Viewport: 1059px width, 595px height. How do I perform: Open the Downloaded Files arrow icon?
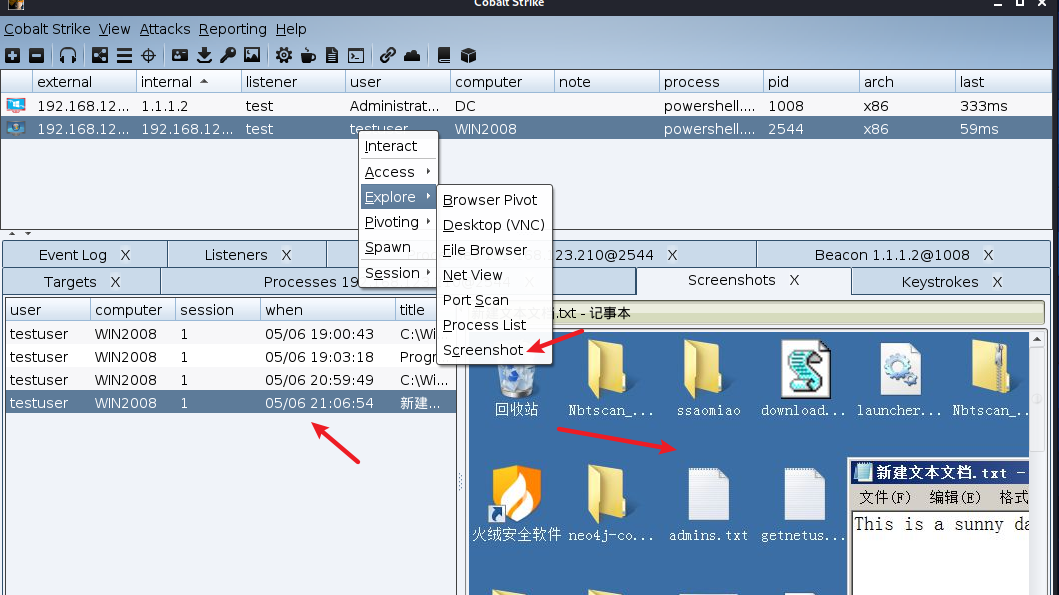[204, 55]
